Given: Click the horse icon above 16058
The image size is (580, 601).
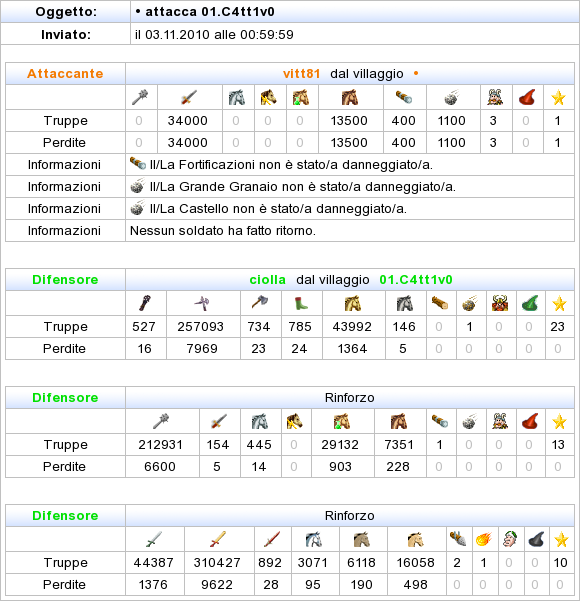Looking at the screenshot, I should click(x=416, y=539).
